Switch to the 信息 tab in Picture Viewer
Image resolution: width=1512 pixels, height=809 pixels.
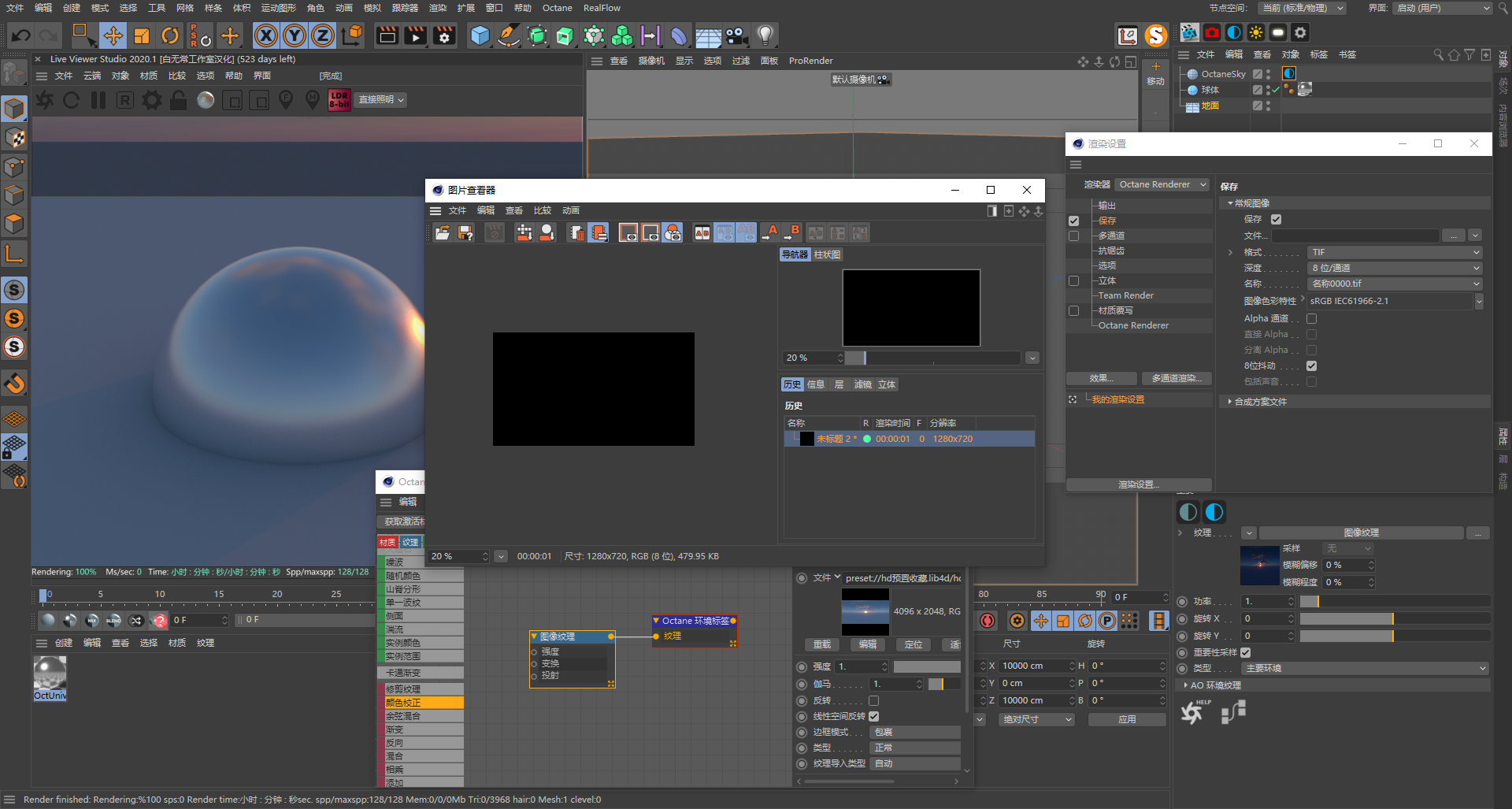pos(816,384)
